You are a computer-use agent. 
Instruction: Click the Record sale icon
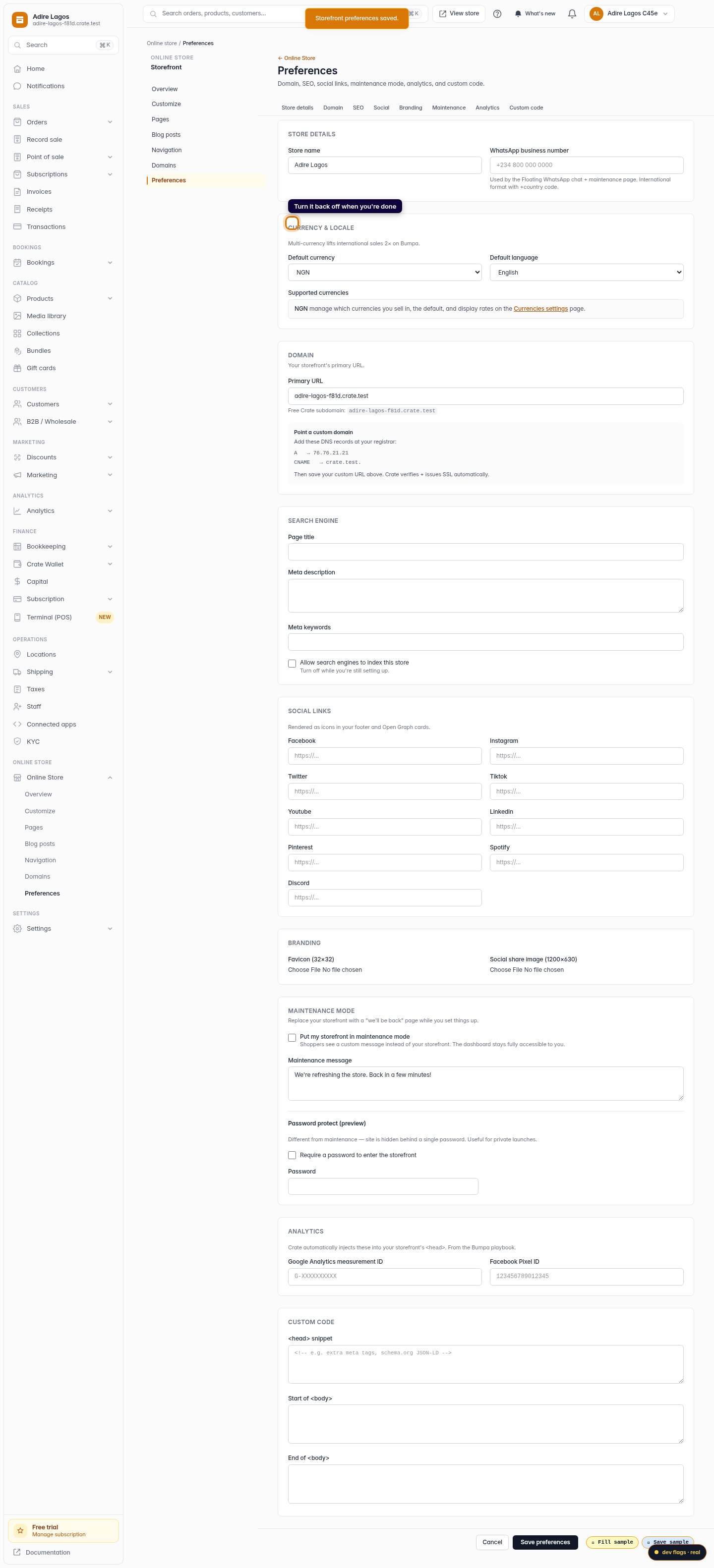click(17, 139)
